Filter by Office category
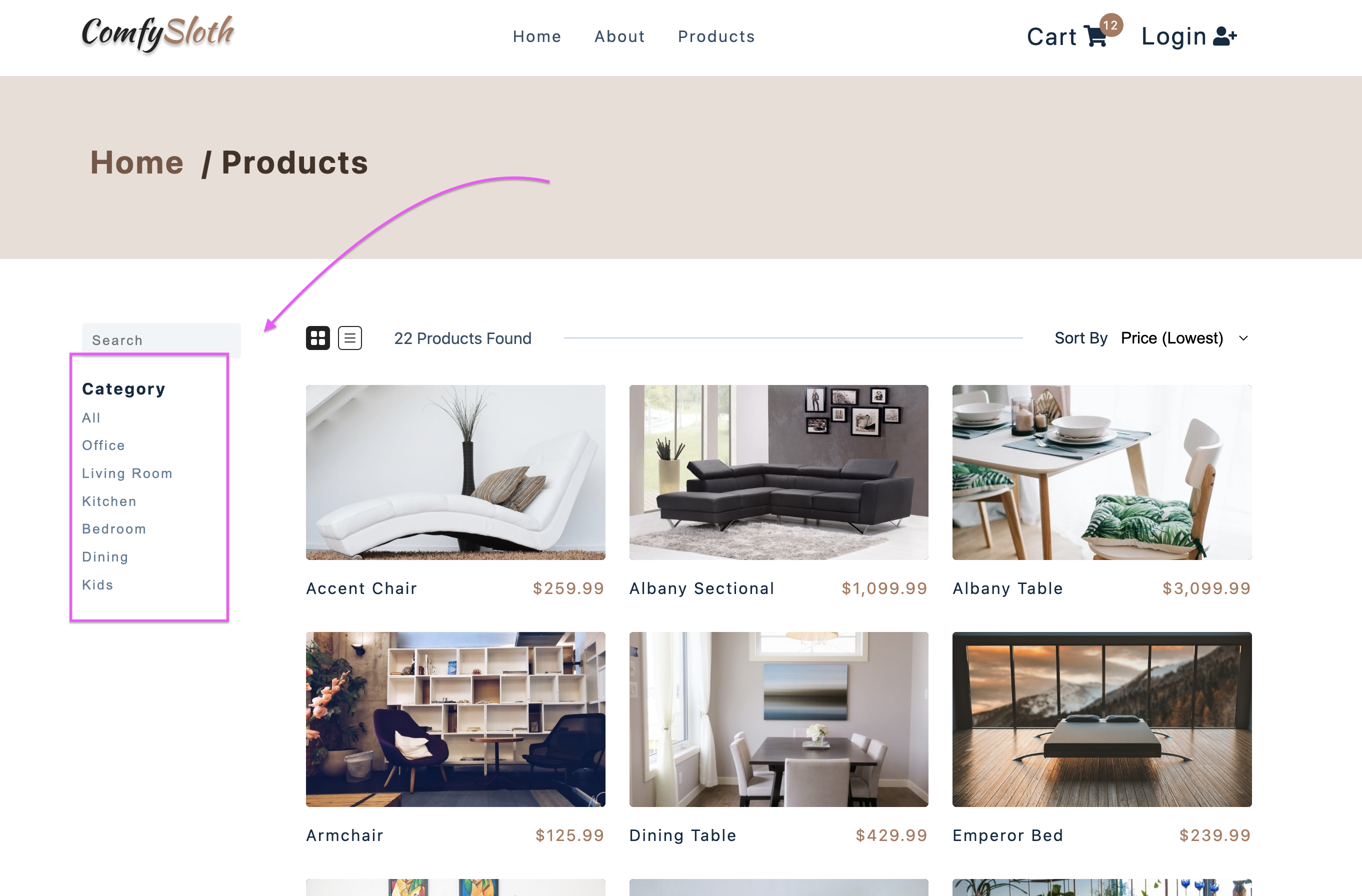The height and width of the screenshot is (896, 1362). (x=103, y=445)
